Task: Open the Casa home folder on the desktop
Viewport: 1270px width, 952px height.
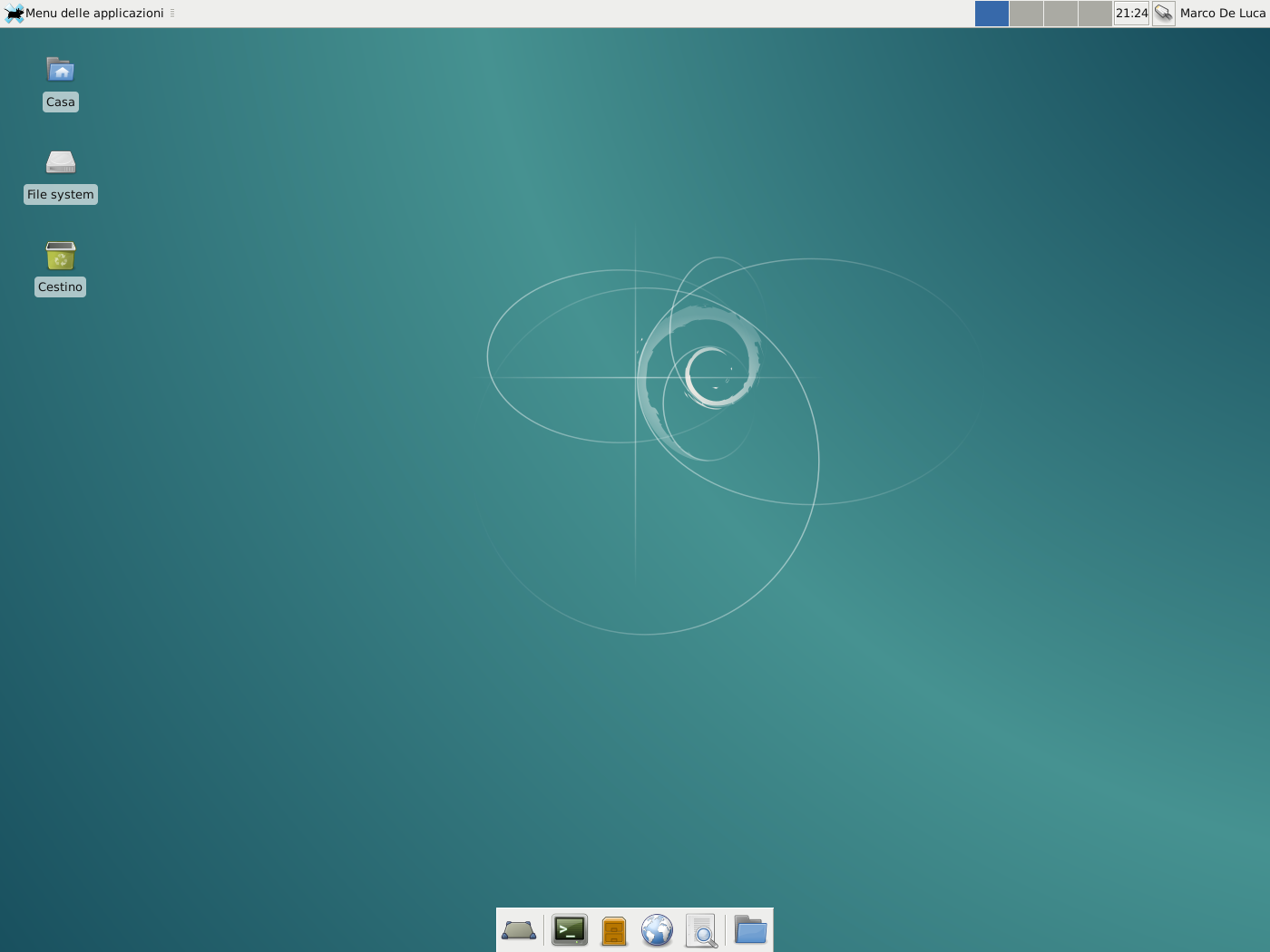Action: tap(60, 71)
